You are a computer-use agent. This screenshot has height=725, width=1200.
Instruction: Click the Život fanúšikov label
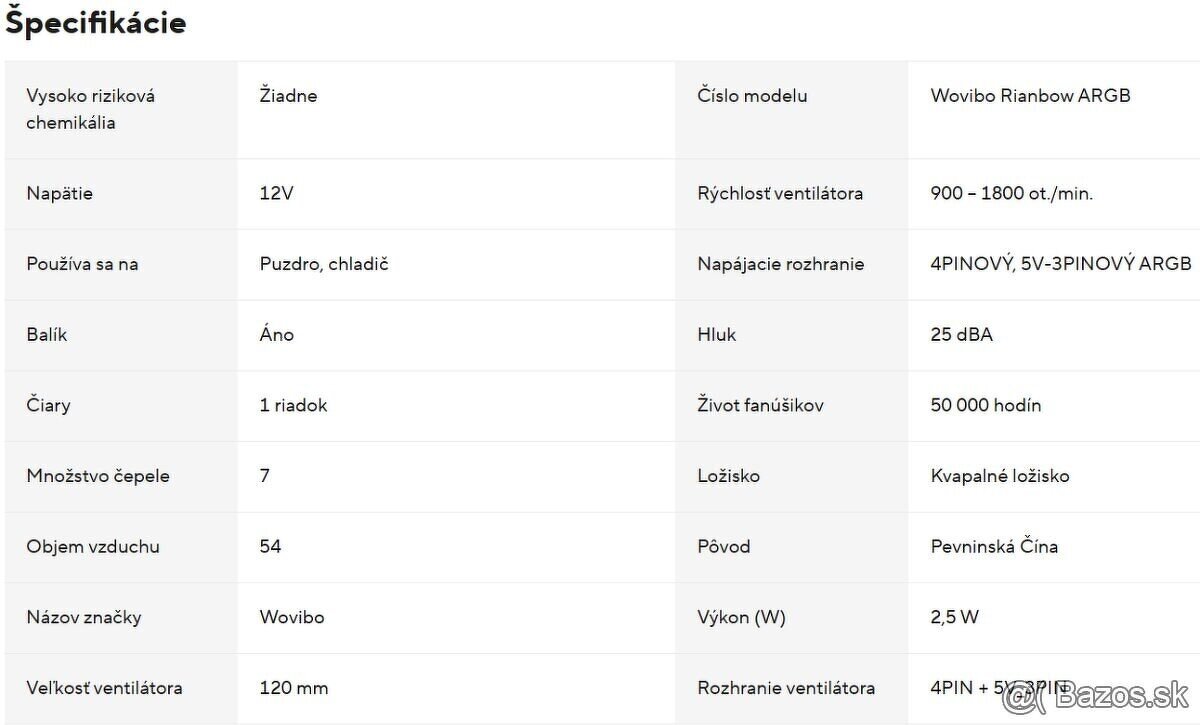pos(760,406)
